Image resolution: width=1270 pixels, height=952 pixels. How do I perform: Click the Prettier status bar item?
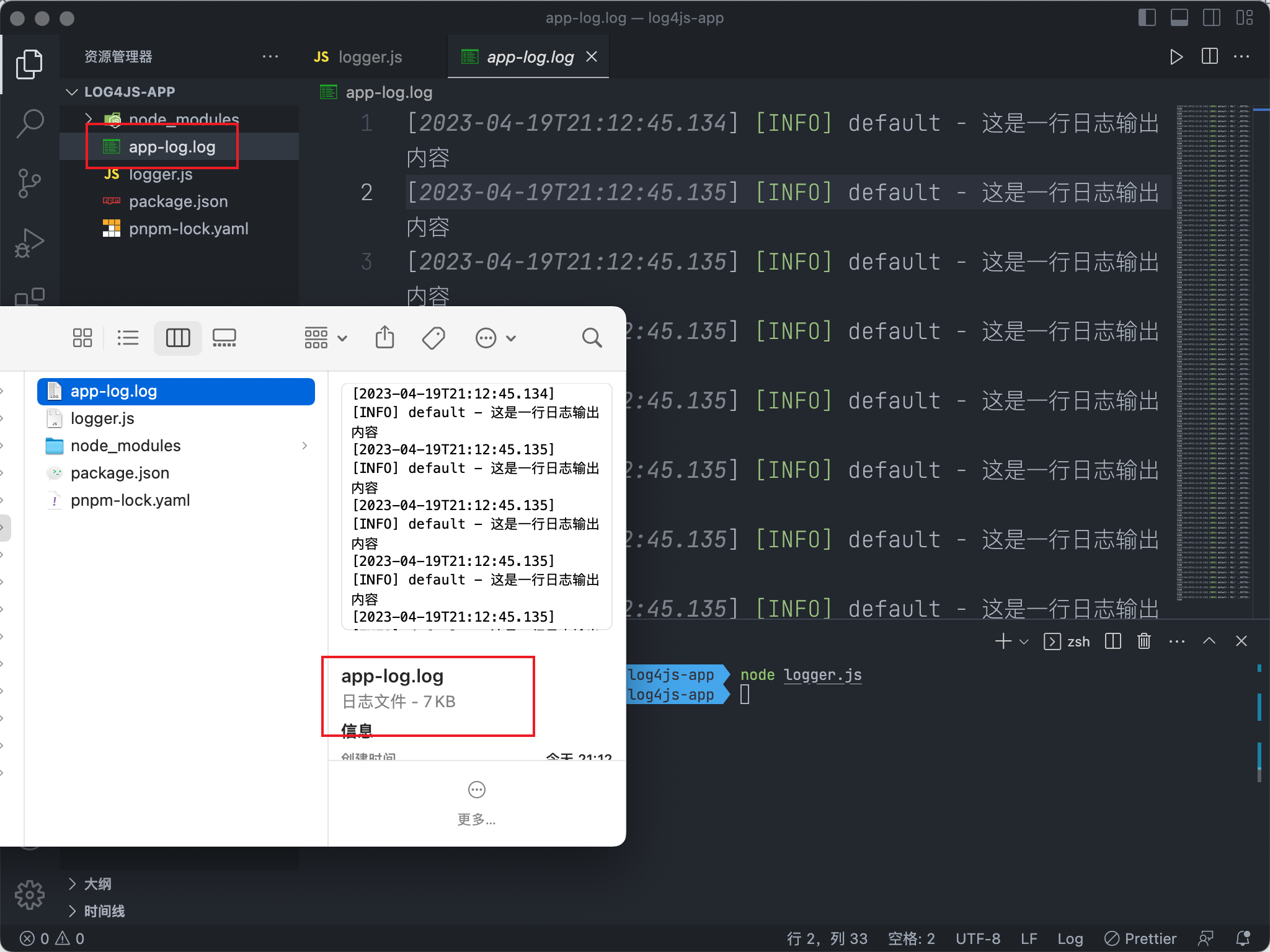coord(1140,938)
